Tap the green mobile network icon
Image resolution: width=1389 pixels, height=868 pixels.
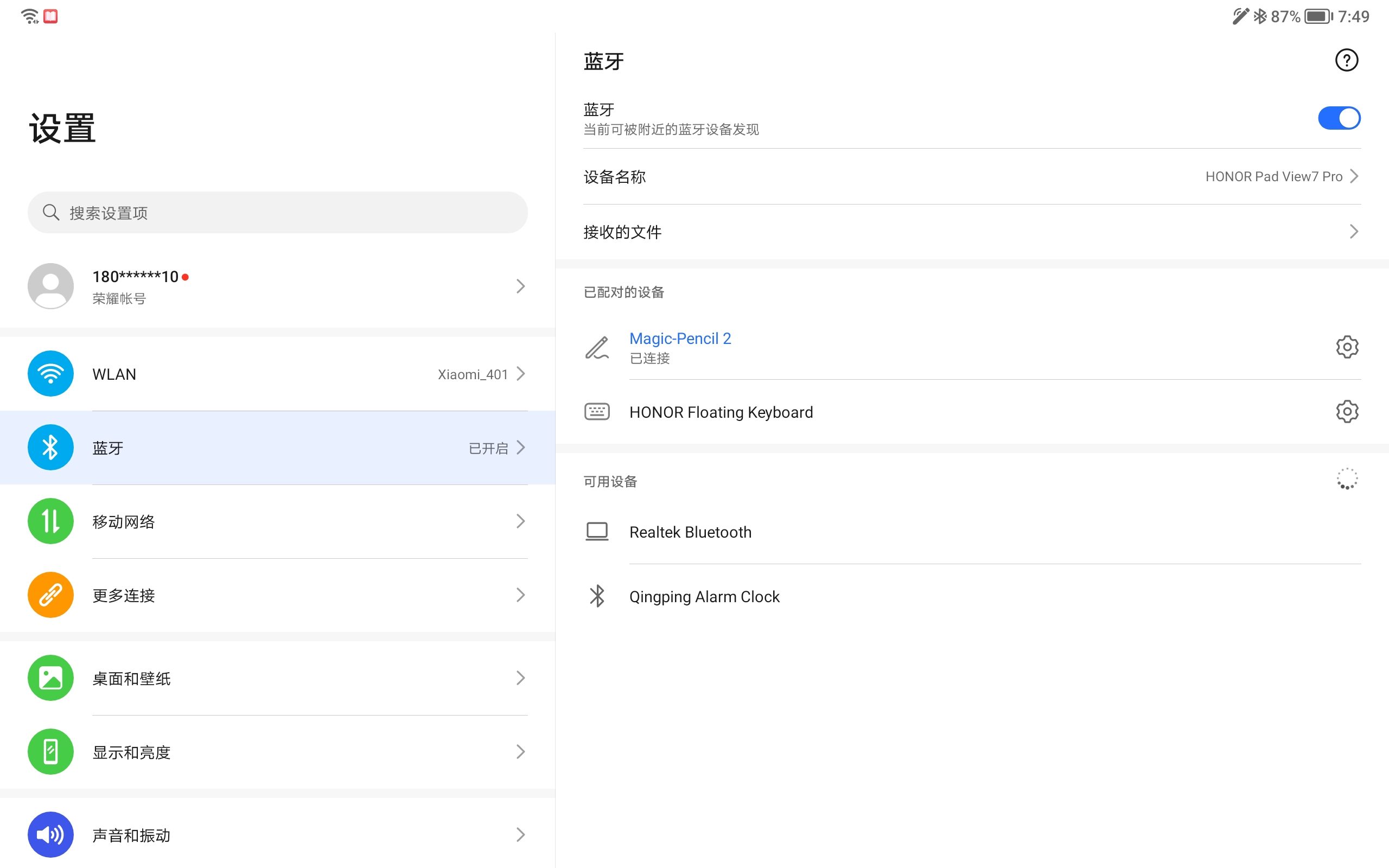tap(50, 521)
